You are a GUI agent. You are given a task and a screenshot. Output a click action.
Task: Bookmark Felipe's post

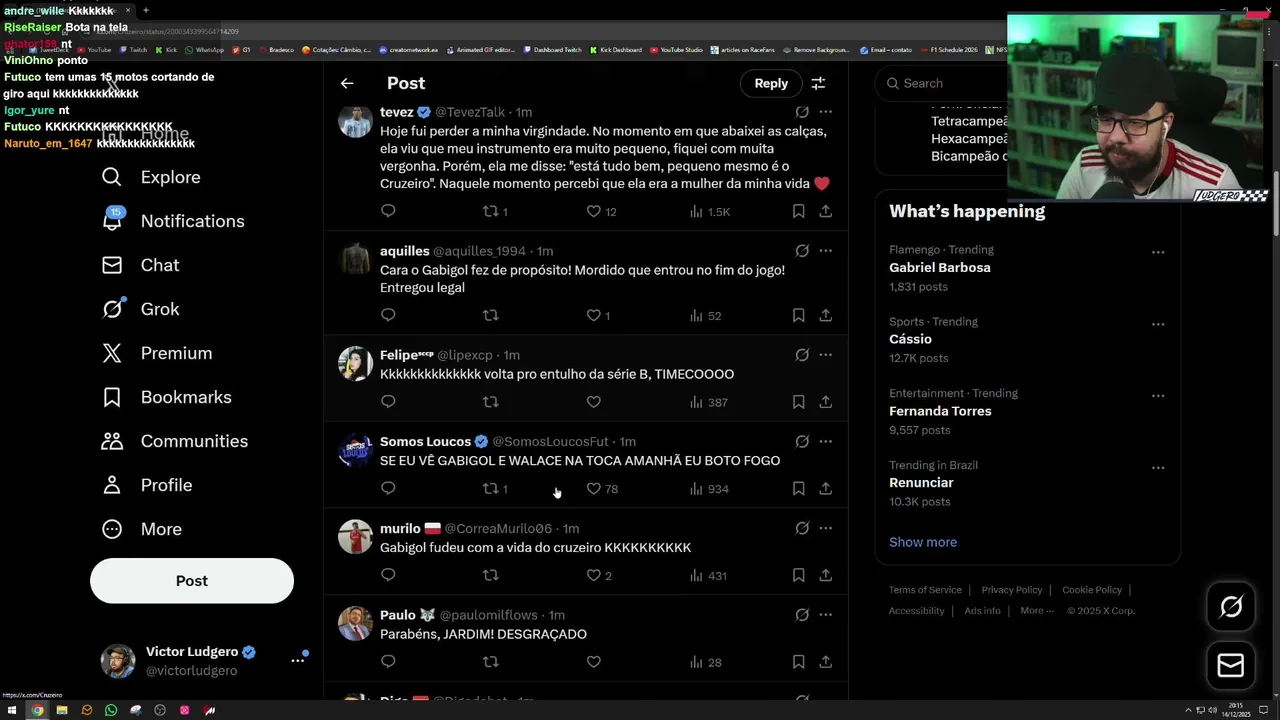[x=798, y=402]
